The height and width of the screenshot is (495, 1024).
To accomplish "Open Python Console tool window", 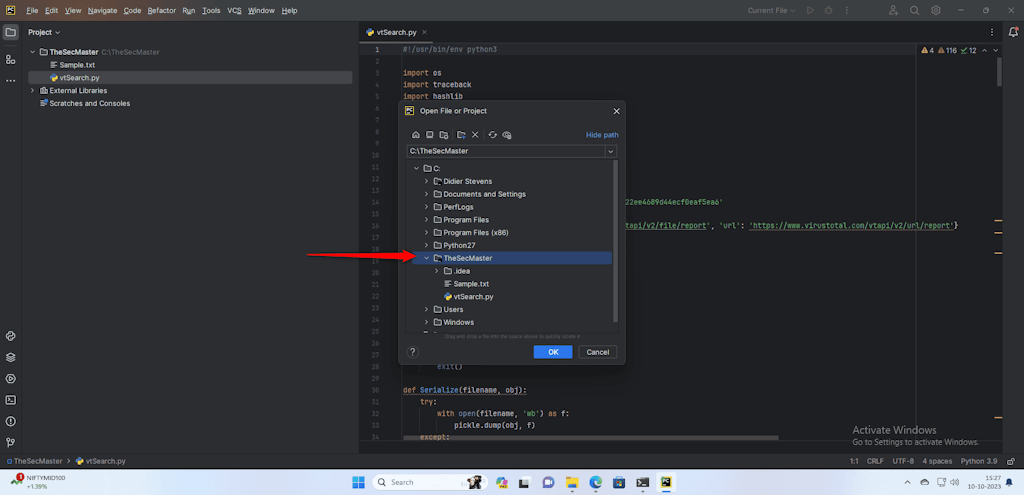I will [10, 336].
